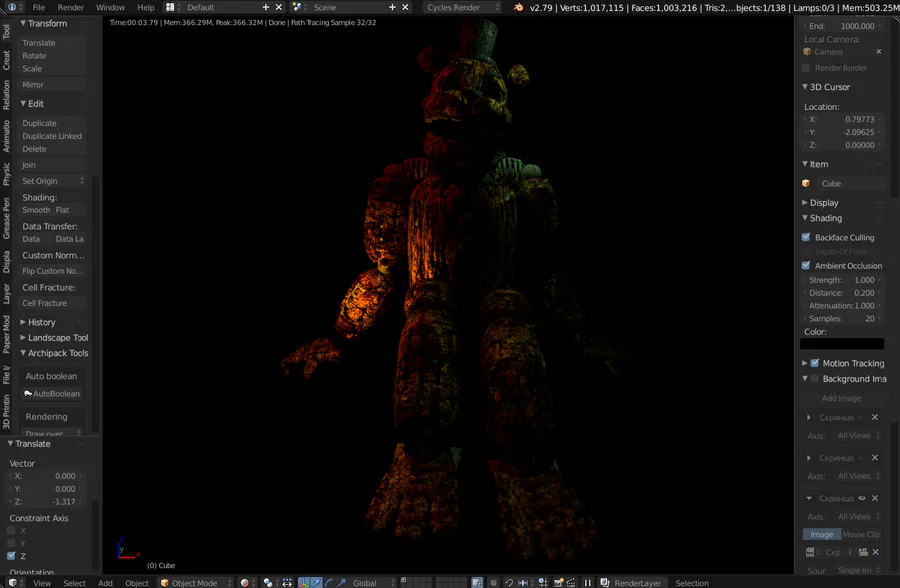Enable the Background Images checkbox
Screen dimensions: 900x588
[814, 378]
